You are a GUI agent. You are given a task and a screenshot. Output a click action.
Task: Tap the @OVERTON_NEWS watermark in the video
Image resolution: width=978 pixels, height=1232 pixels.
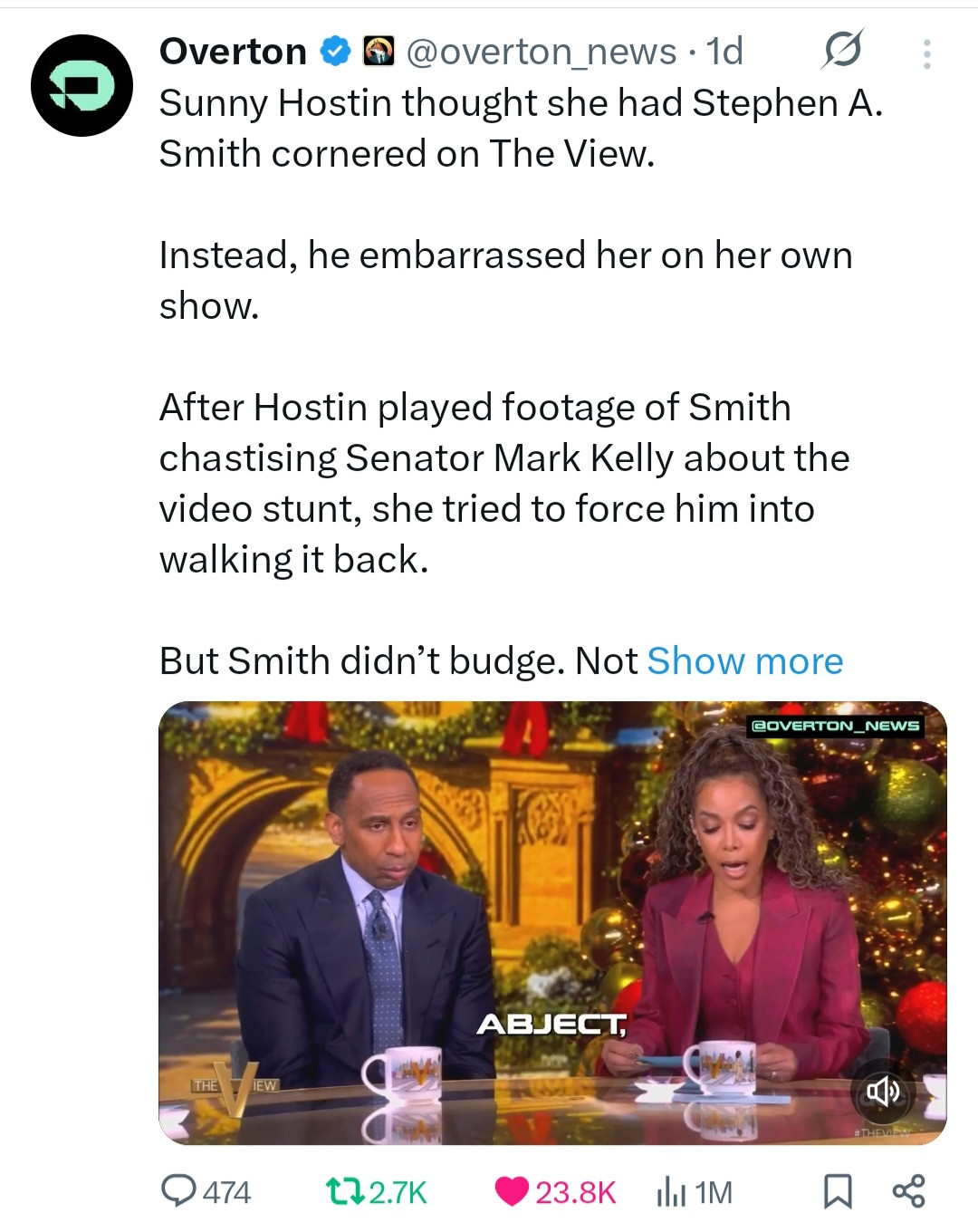pos(836,725)
